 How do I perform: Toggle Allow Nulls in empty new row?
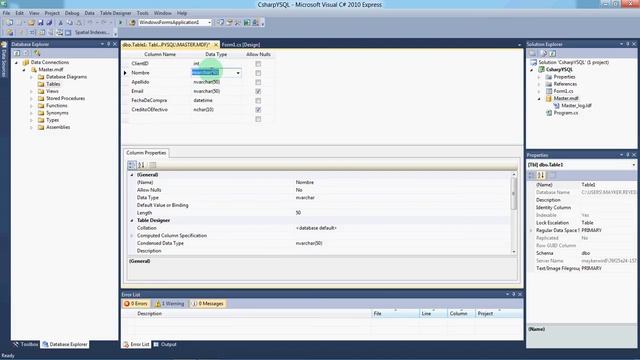tap(258, 119)
